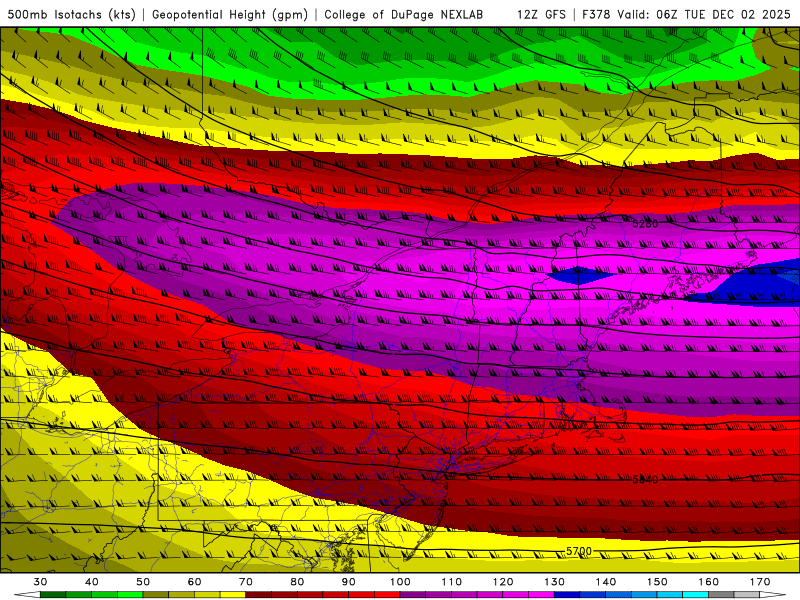Screen dimensions: 800x600
Task: Click the bright red swatch left of 100
Action: pos(387,595)
